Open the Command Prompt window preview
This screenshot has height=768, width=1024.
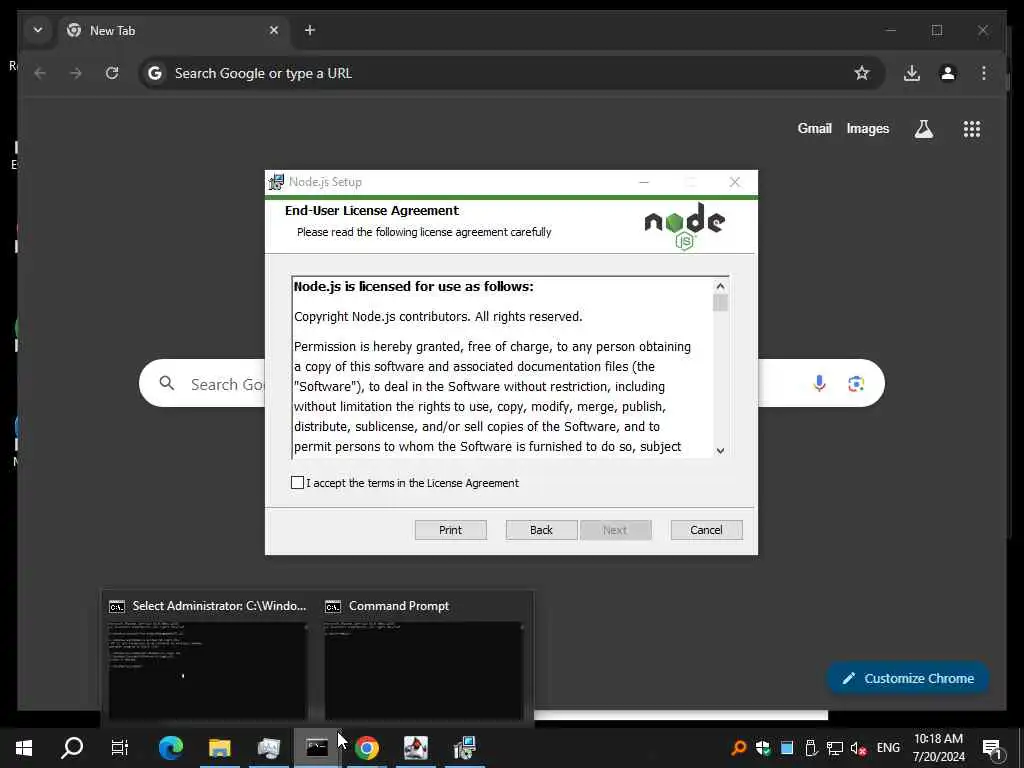[424, 660]
